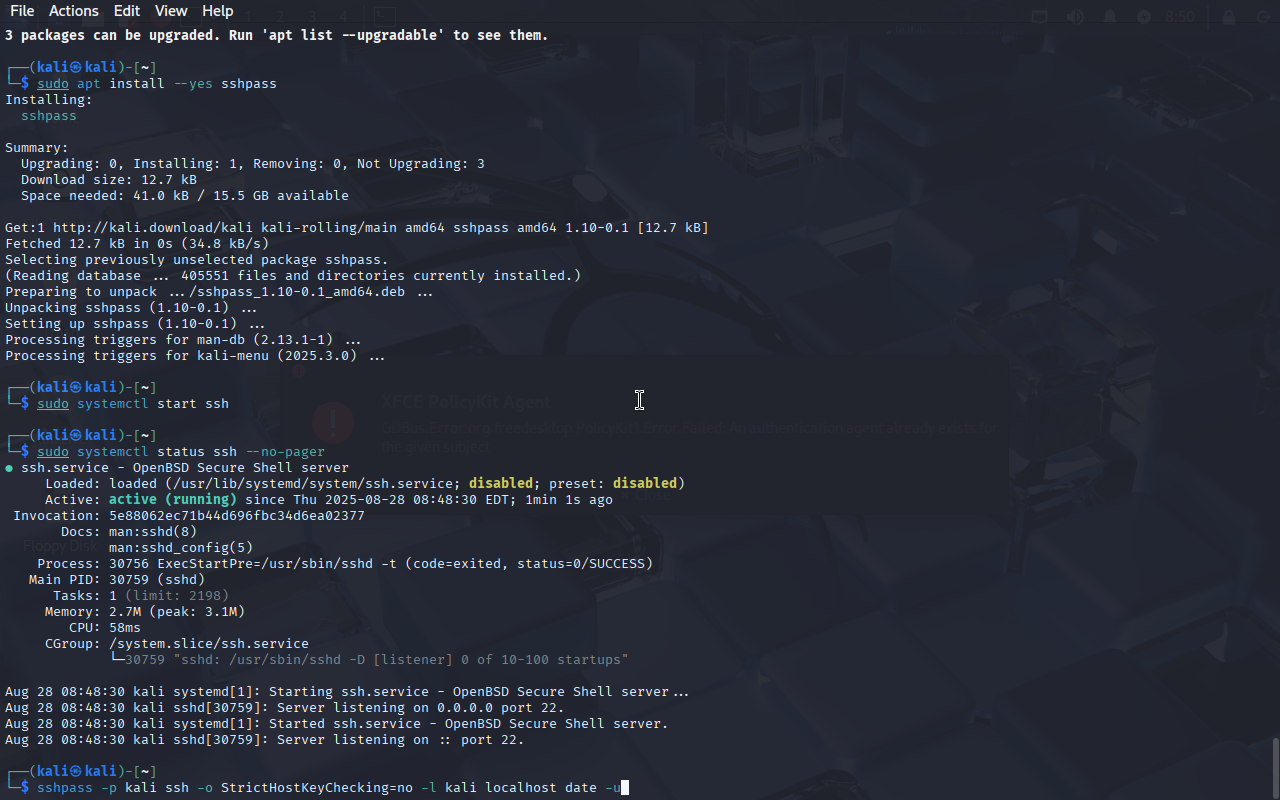The image size is (1280, 800).
Task: Click the faint terminal launcher icon in panel
Action: [x=385, y=16]
